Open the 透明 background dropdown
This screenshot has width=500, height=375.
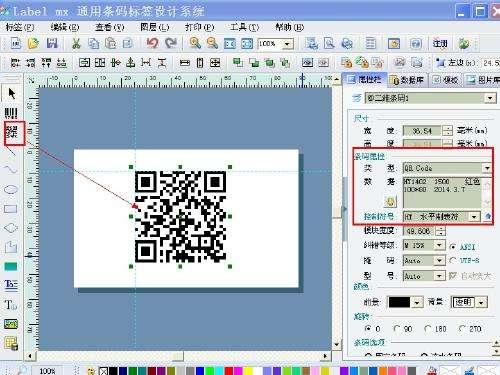click(481, 303)
